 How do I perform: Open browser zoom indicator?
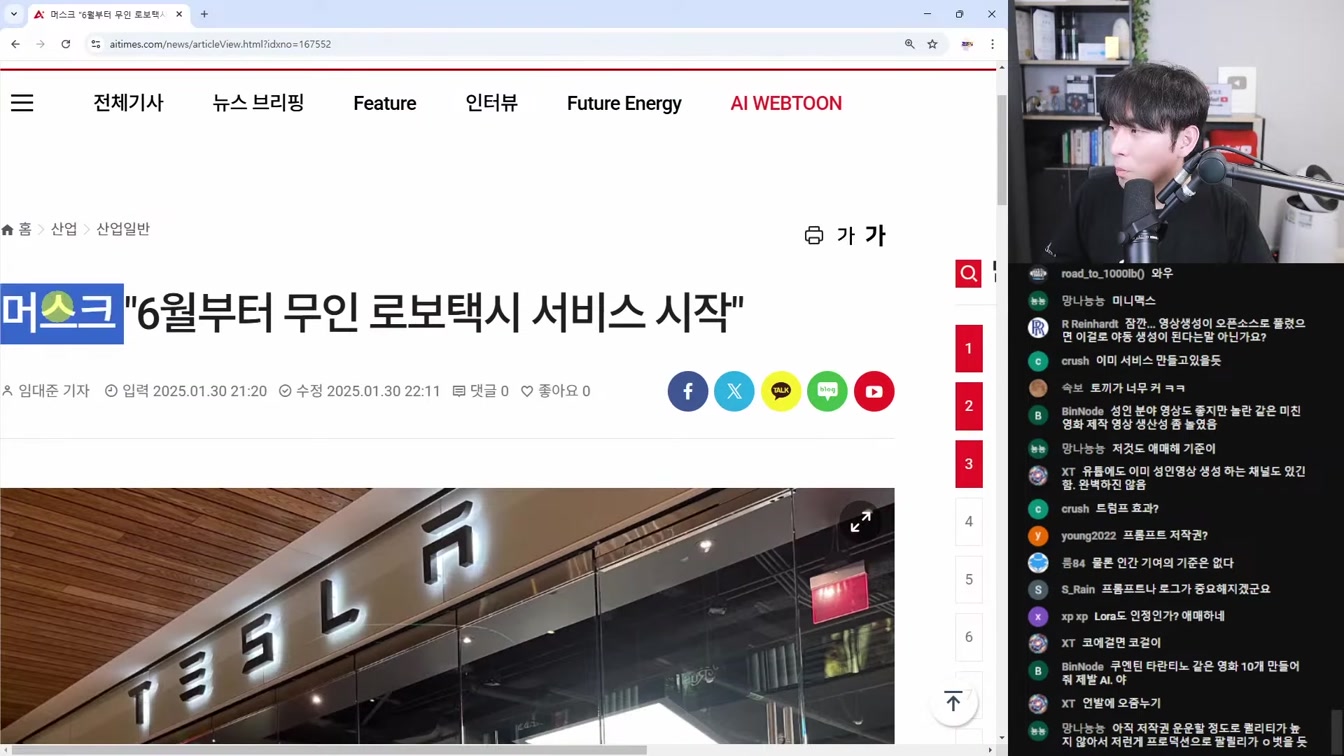click(909, 44)
